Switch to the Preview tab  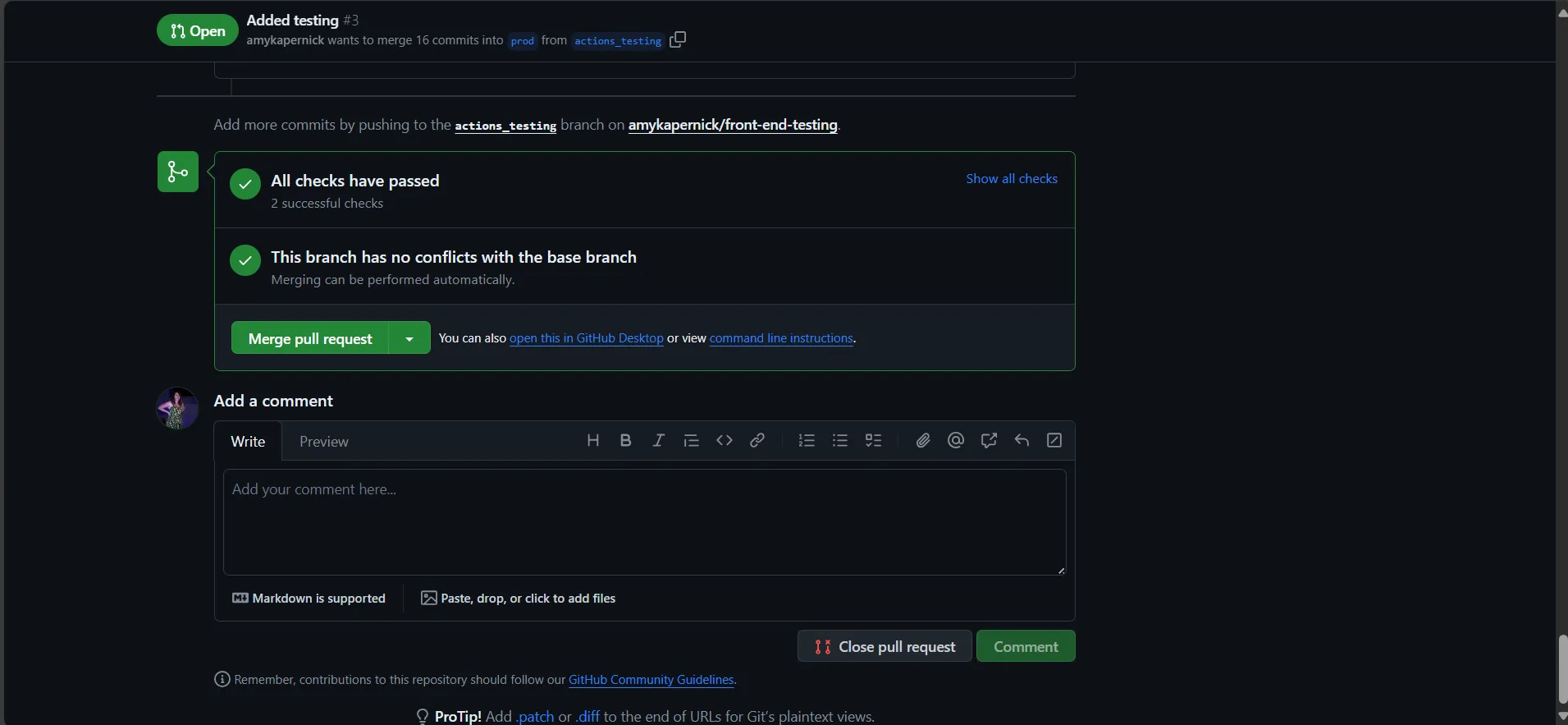323,442
